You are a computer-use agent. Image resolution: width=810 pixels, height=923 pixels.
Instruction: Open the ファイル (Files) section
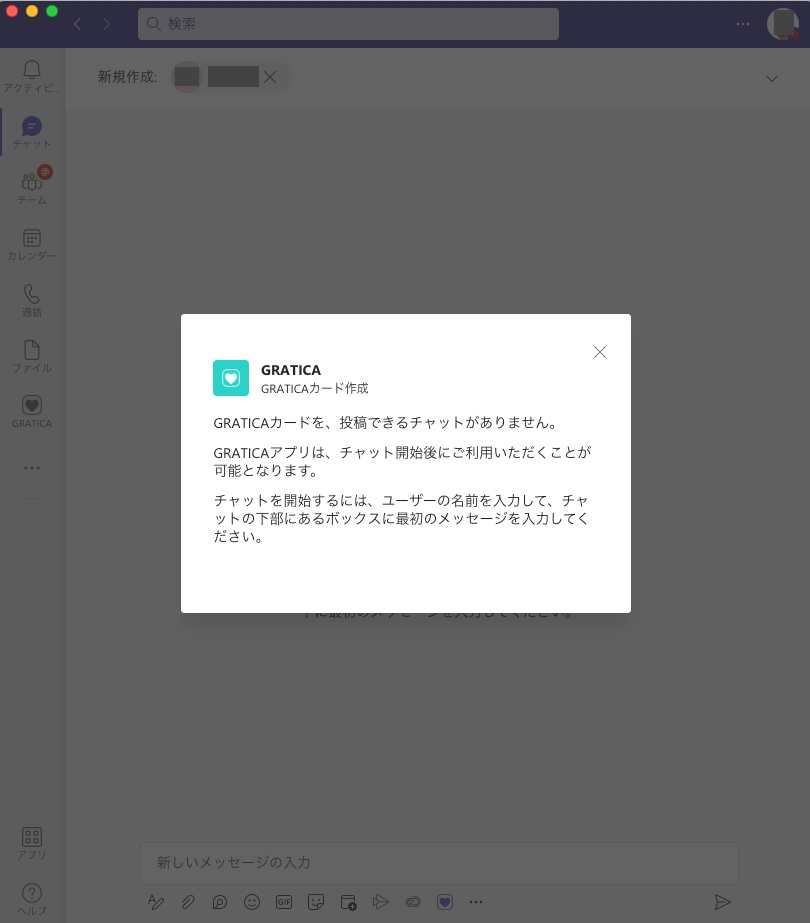[32, 356]
